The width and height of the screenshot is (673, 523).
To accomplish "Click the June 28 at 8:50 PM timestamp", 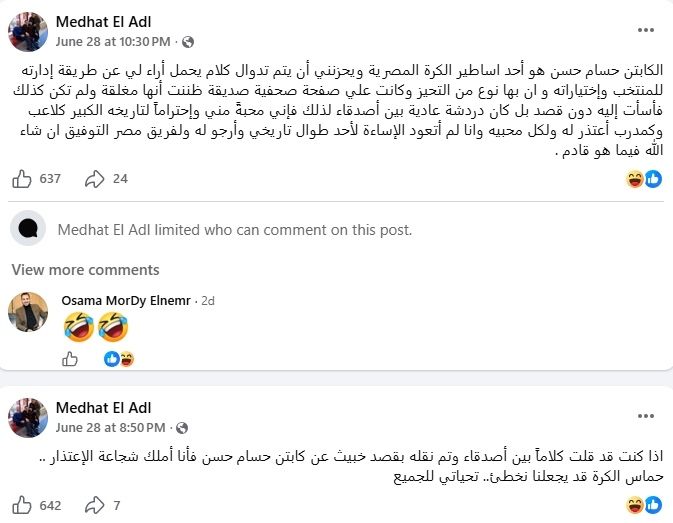I will click(110, 427).
